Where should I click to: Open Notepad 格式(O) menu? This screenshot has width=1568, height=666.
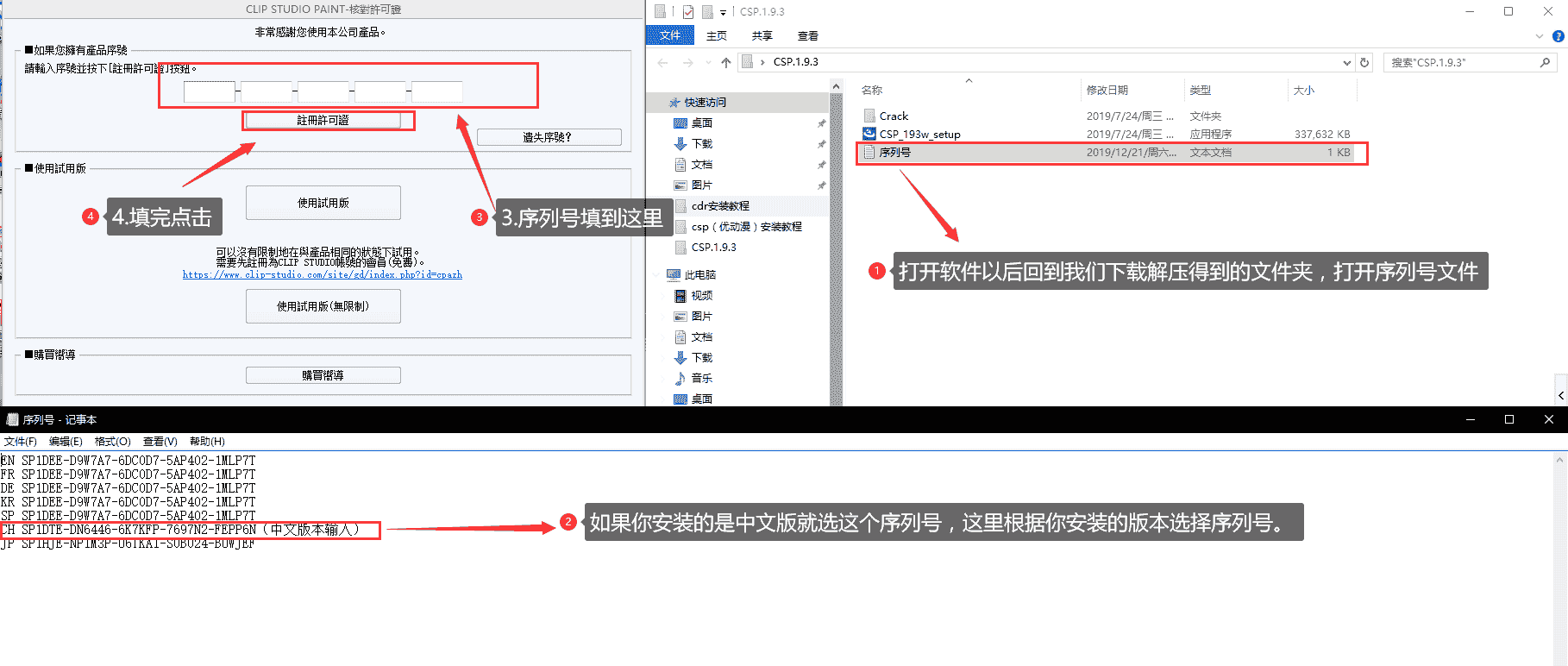[x=112, y=441]
